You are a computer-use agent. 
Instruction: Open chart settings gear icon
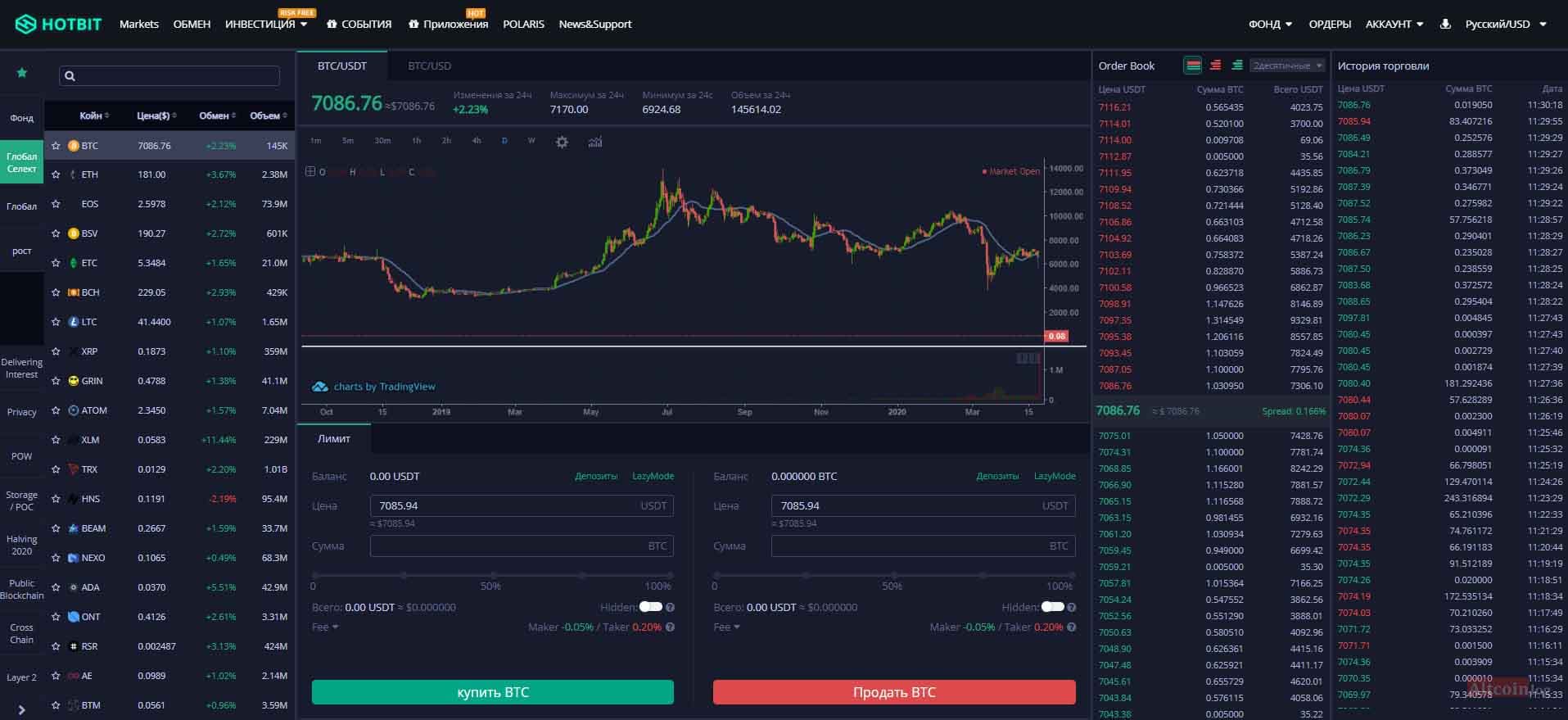(x=562, y=142)
